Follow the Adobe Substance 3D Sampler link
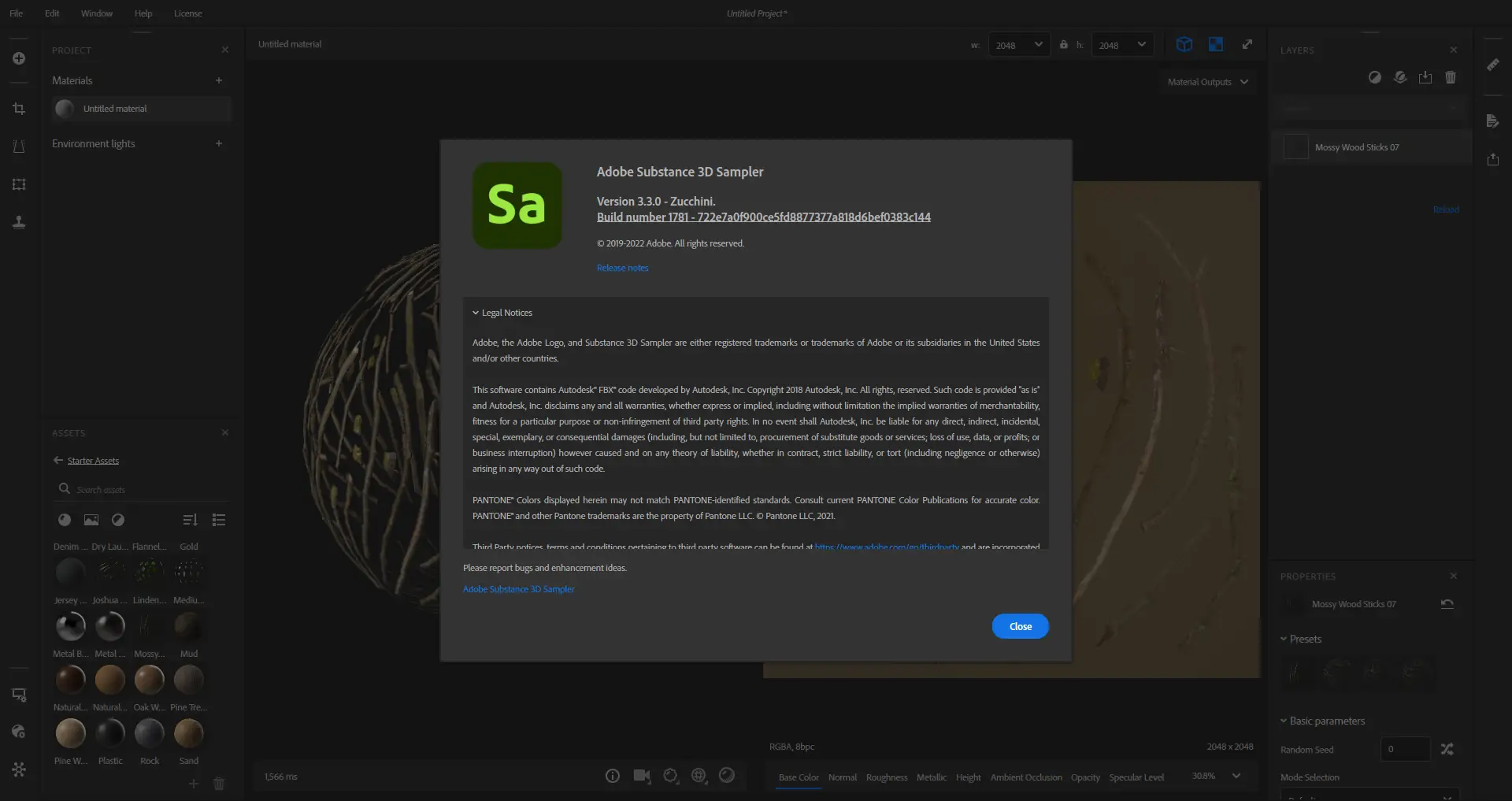The height and width of the screenshot is (801, 1512). 519,589
